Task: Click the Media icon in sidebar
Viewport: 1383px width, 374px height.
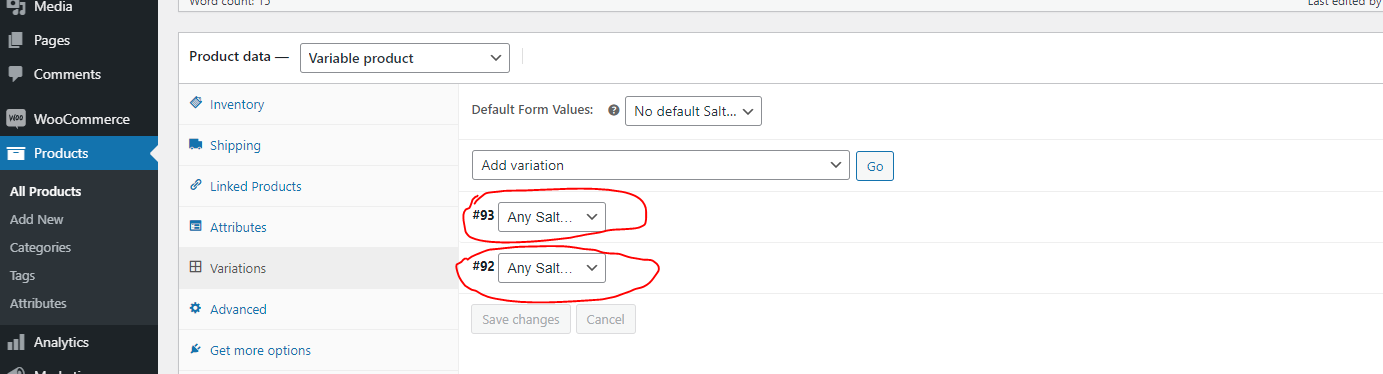Action: [16, 7]
